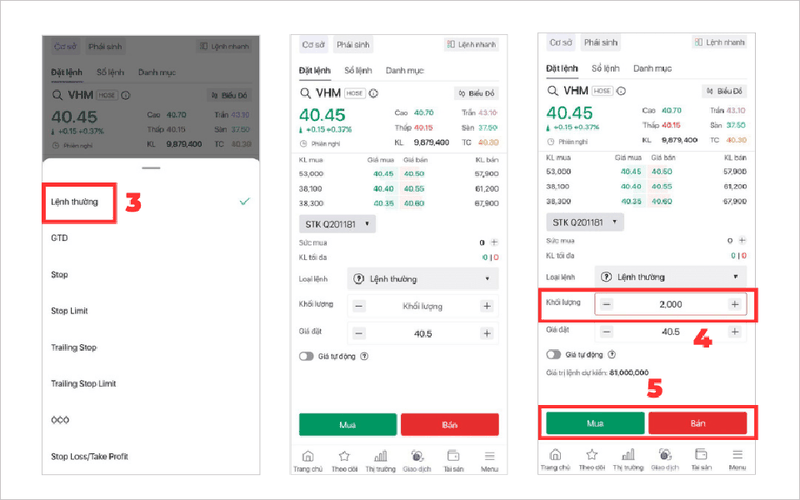Choose Trailing Stop order type
Image resolution: width=800 pixels, height=500 pixels.
tap(74, 347)
